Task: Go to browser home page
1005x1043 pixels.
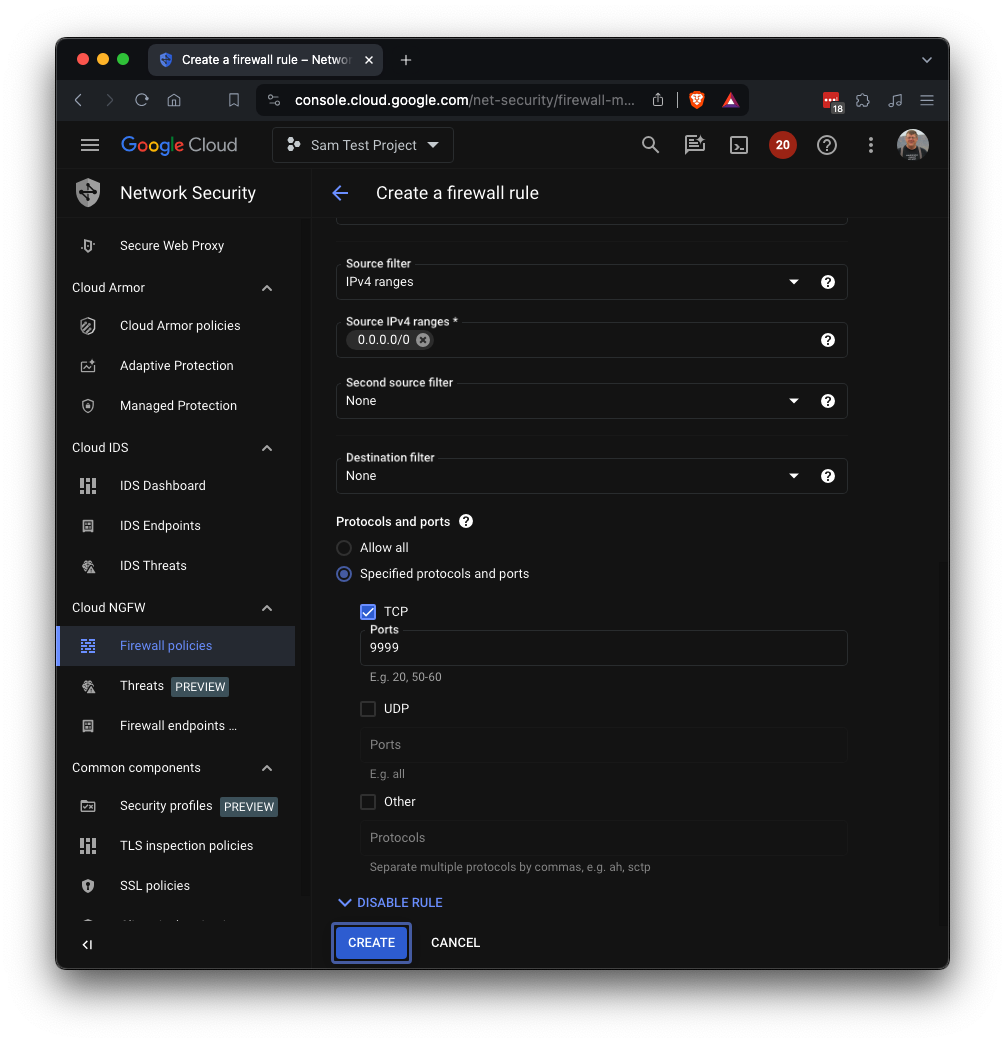Action: point(174,100)
